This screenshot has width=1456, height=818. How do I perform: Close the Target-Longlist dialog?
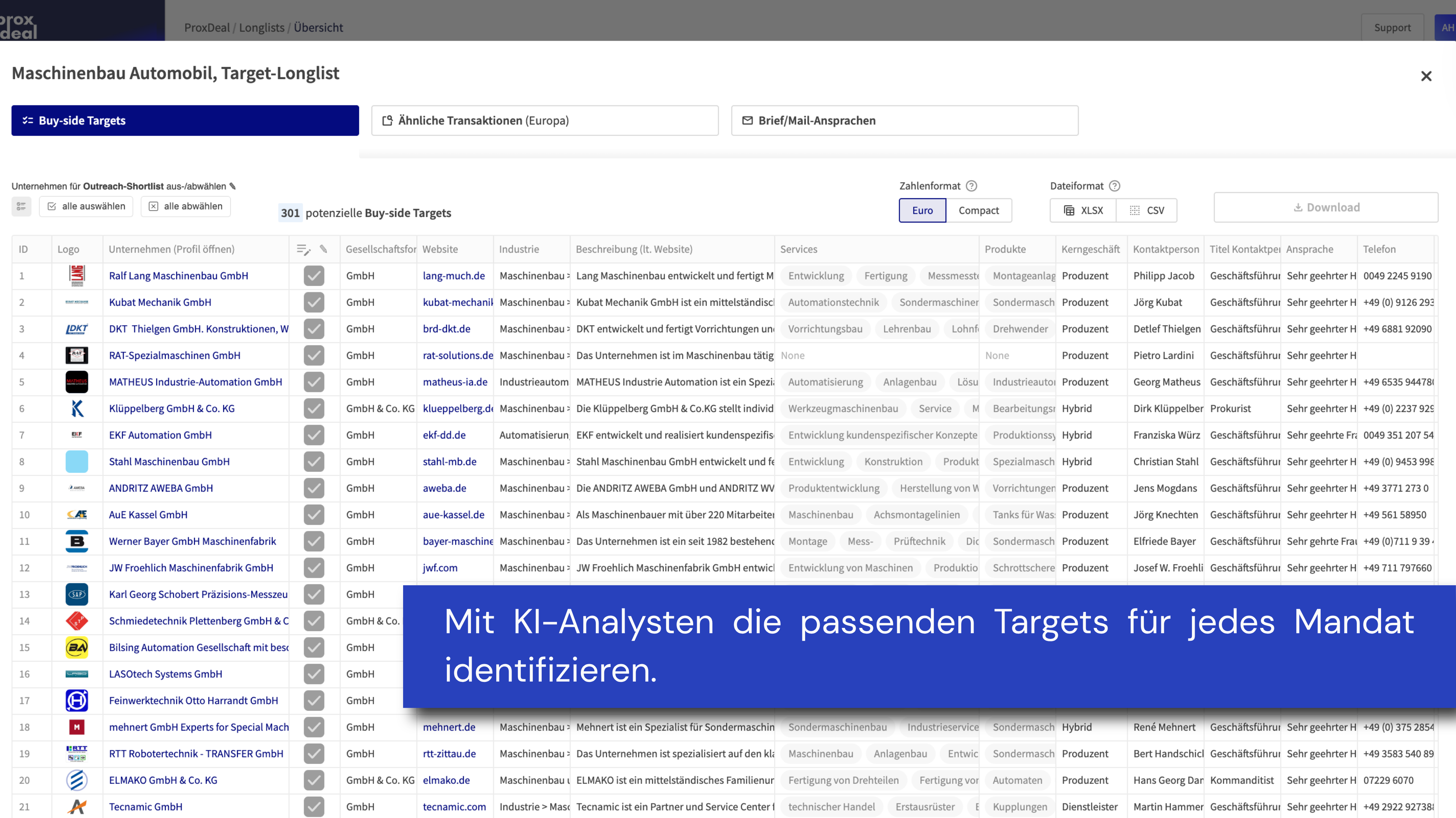click(x=1426, y=76)
